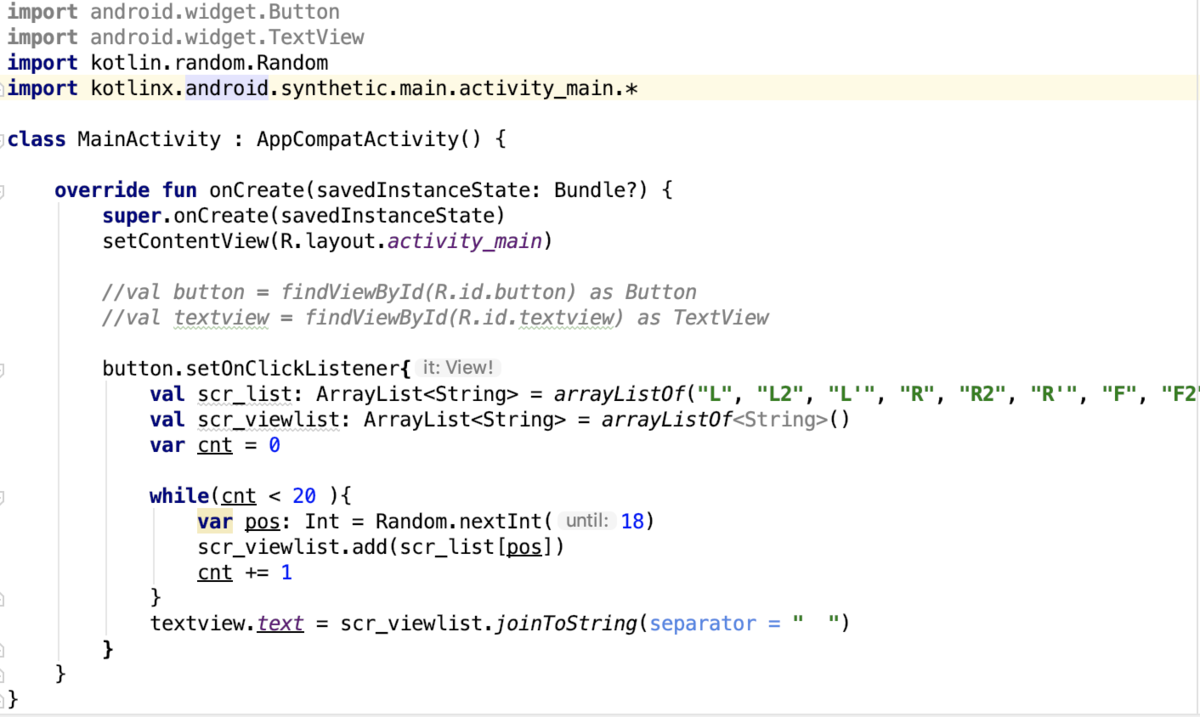The height and width of the screenshot is (717, 1200).
Task: Click the it: View! inlay hint
Action: point(457,367)
